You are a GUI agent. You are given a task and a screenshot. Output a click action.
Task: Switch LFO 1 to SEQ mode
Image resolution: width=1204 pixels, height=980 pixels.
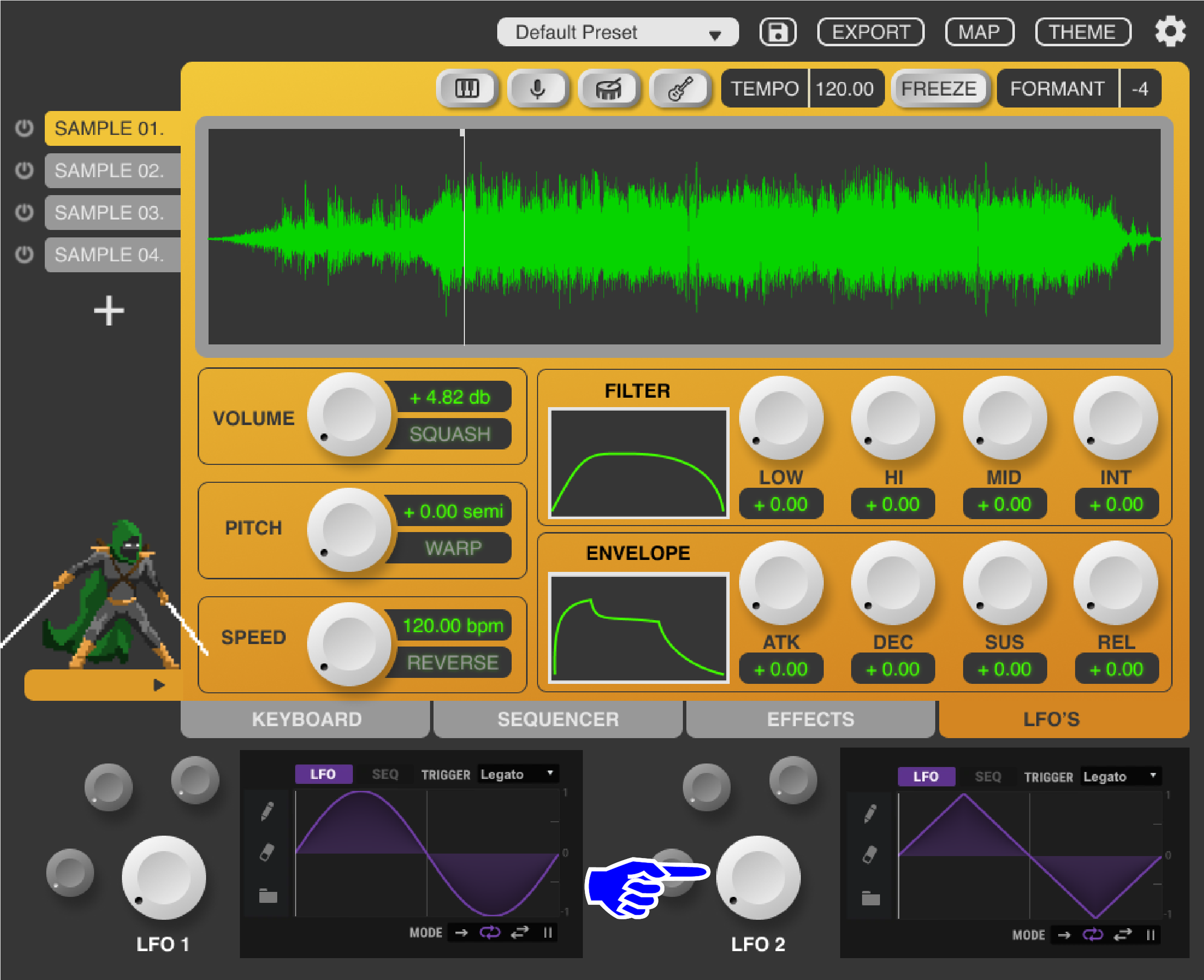coord(385,774)
